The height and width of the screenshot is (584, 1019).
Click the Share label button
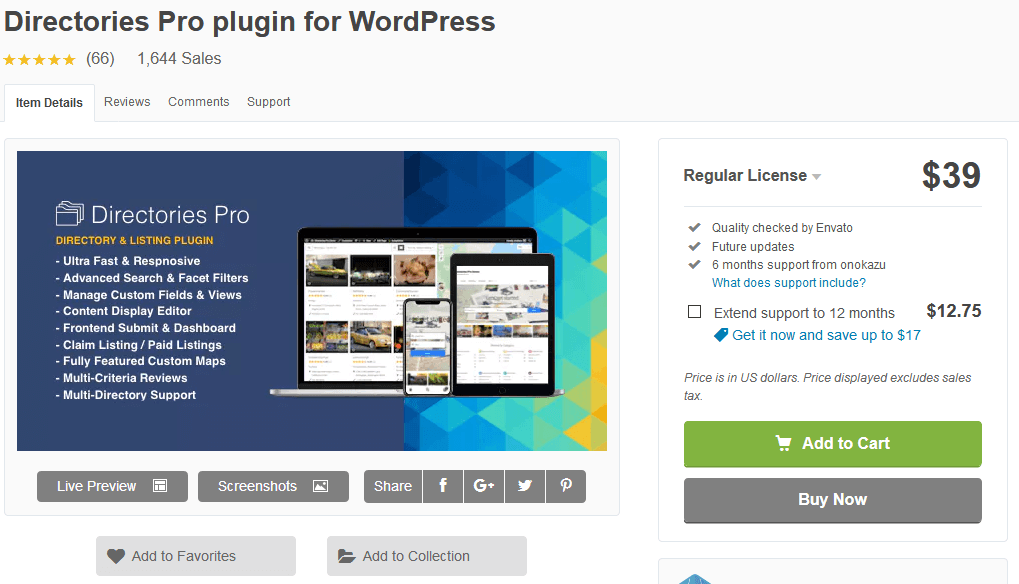tap(393, 486)
